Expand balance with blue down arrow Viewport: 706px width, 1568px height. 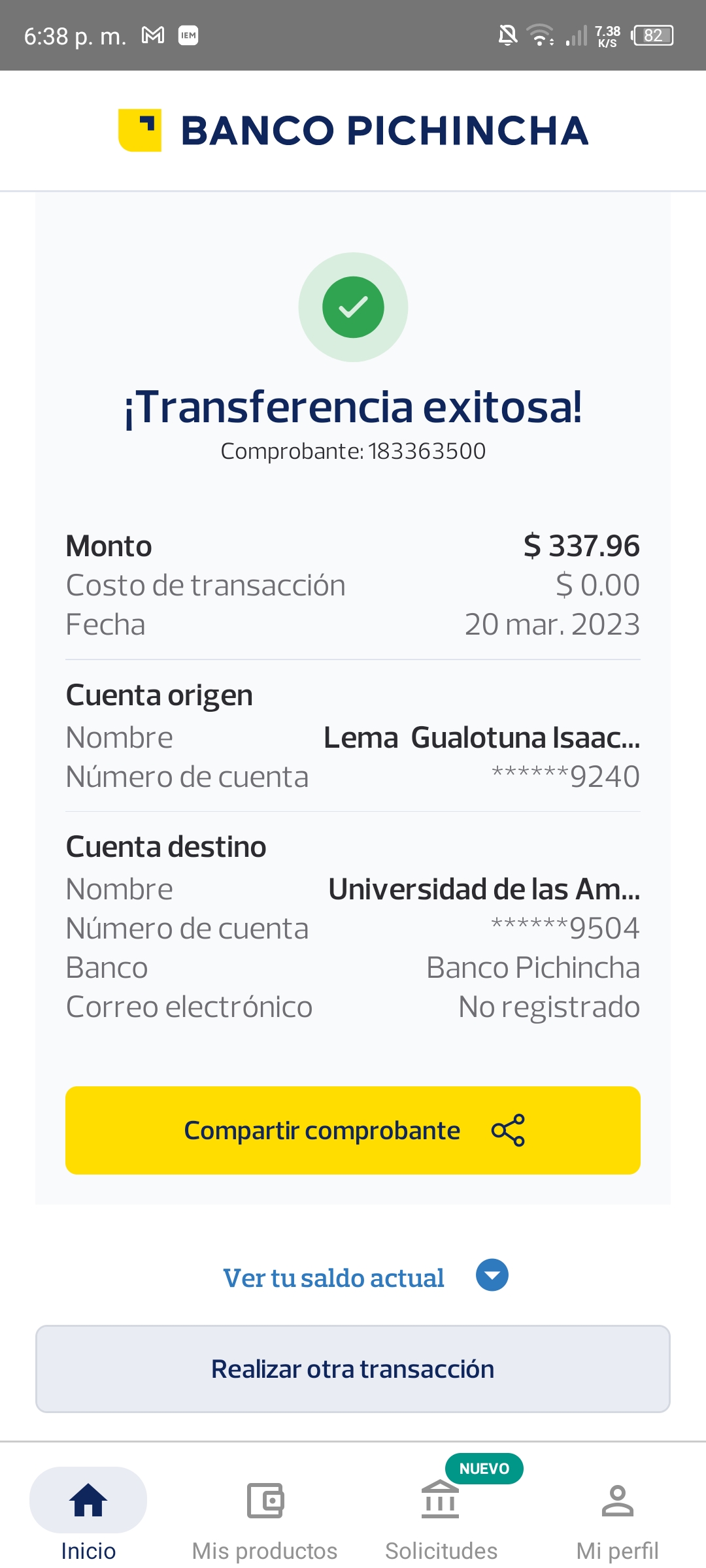[492, 1275]
